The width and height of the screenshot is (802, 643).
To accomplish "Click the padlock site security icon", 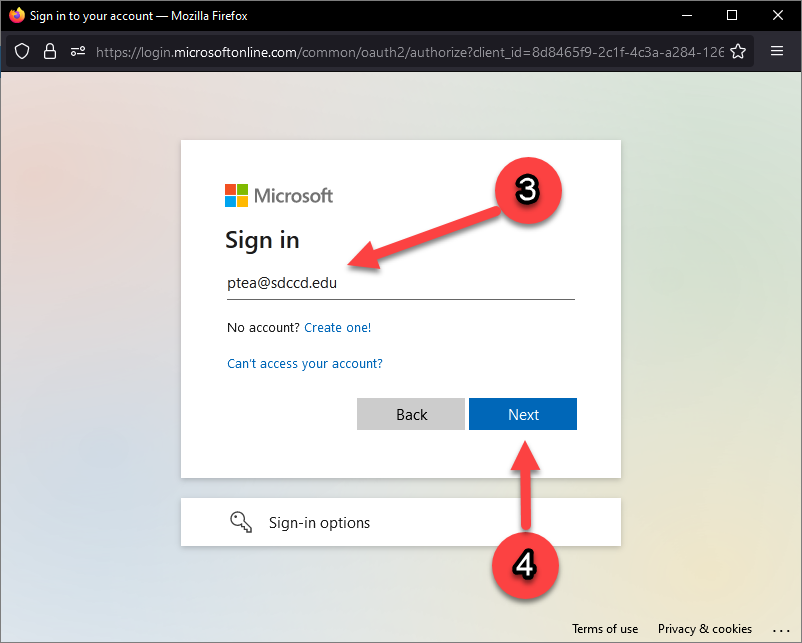I will [50, 51].
